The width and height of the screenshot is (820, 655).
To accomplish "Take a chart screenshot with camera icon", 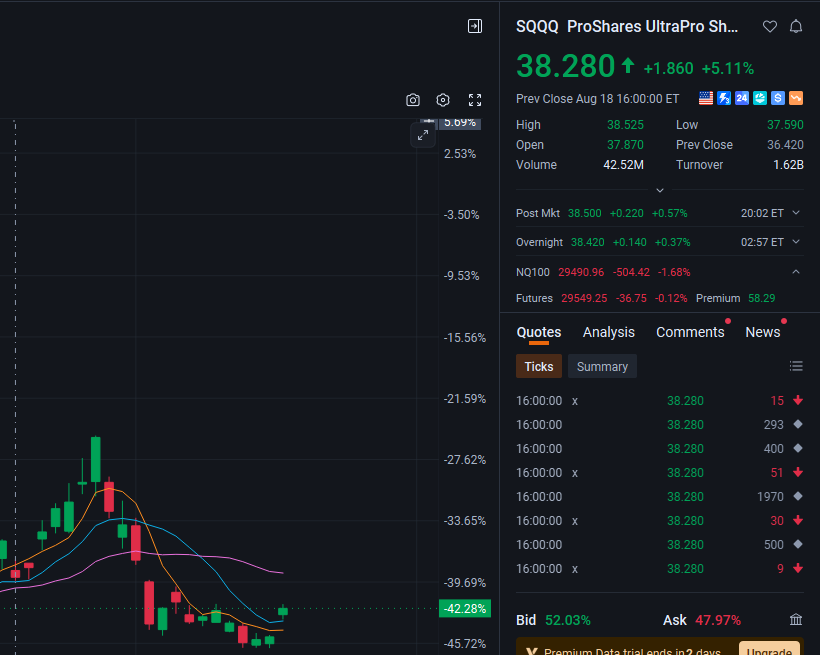I will click(x=413, y=100).
